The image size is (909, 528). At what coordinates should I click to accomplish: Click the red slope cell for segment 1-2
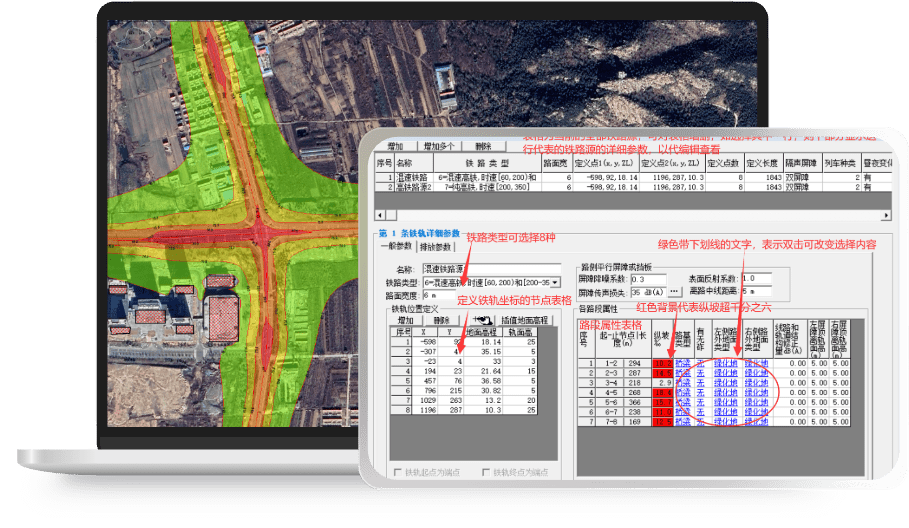pyautogui.click(x=662, y=363)
